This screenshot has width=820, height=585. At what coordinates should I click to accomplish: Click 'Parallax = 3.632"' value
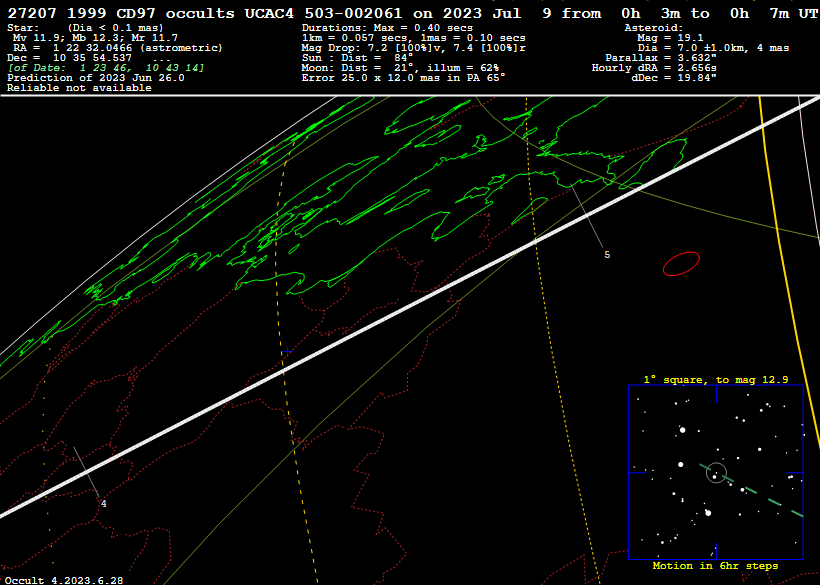pyautogui.click(x=661, y=58)
